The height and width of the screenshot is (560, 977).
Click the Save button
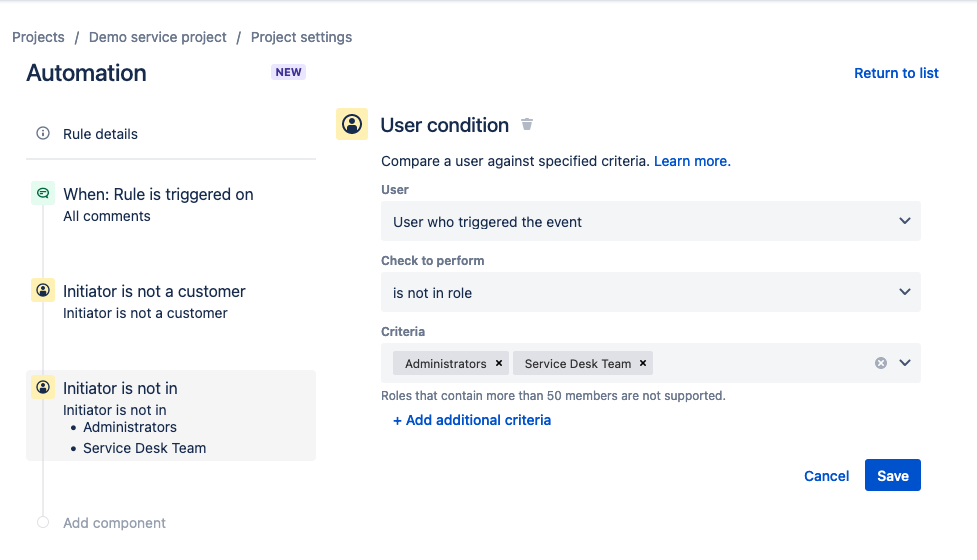(892, 476)
